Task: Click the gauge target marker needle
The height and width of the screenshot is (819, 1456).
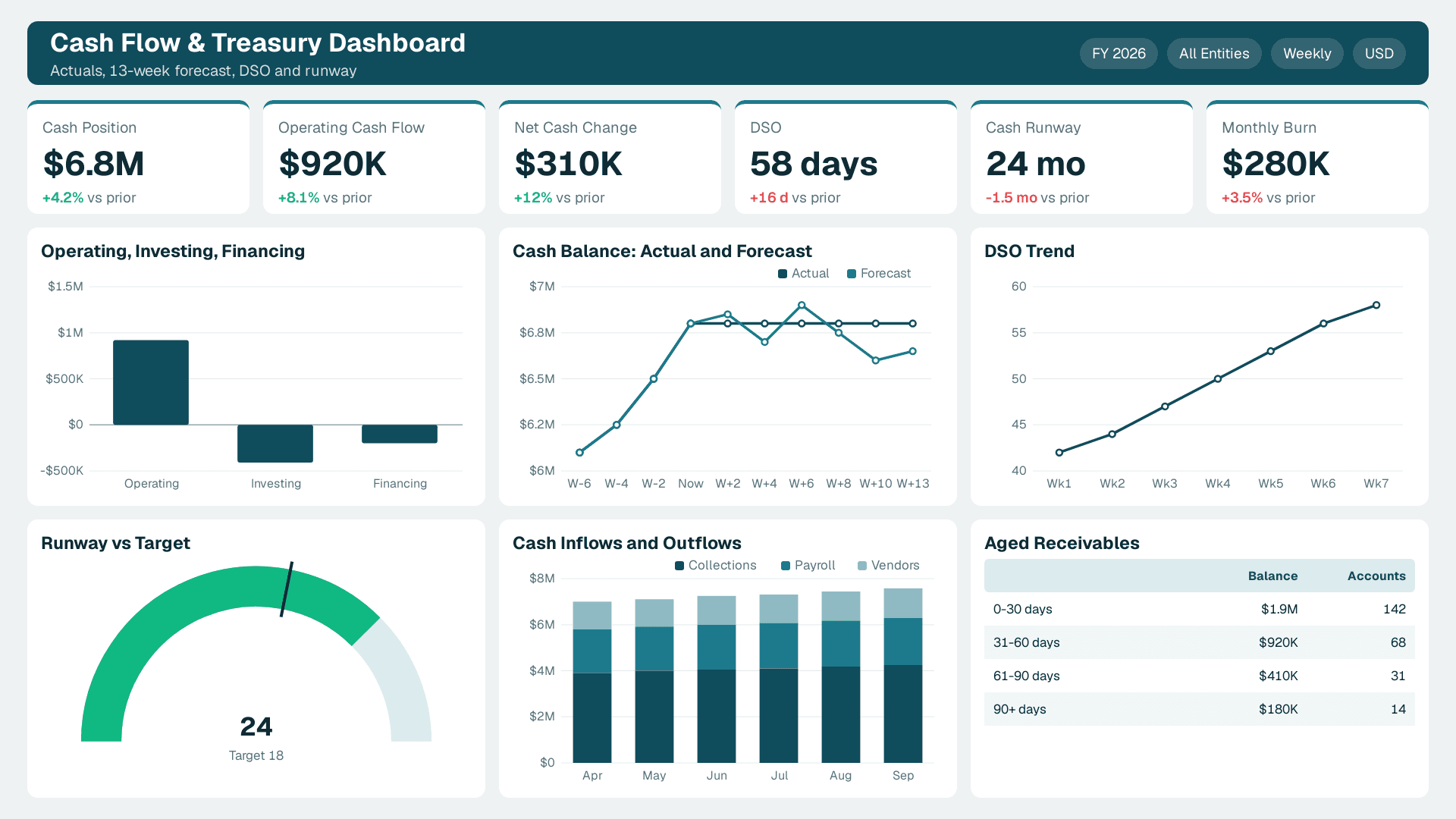Action: point(287,589)
